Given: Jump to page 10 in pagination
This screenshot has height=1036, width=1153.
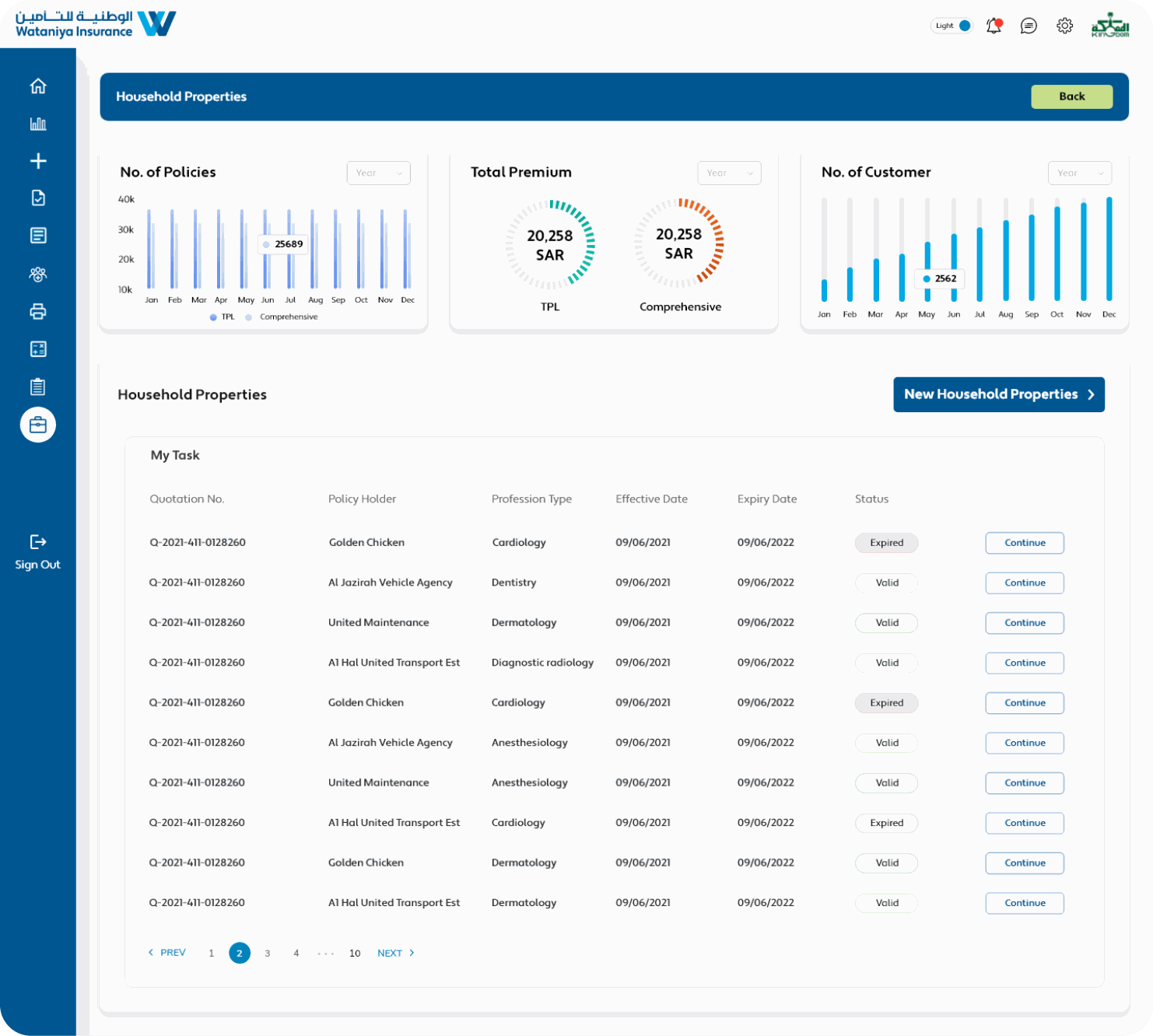Looking at the screenshot, I should [x=355, y=953].
